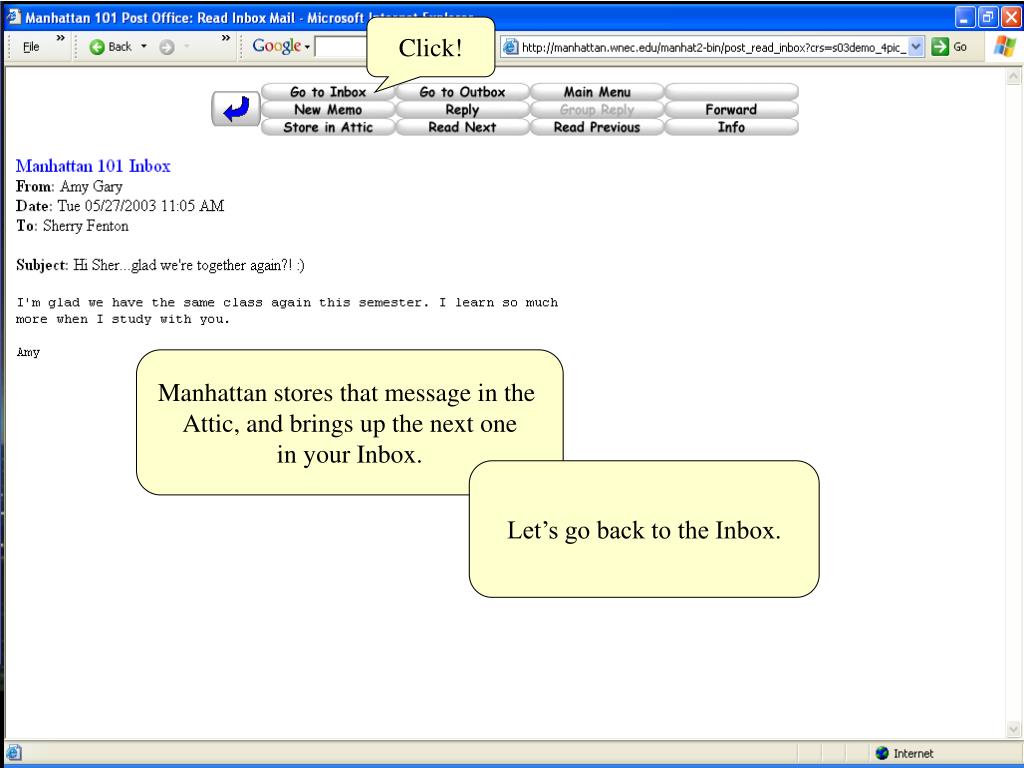The width and height of the screenshot is (1024, 768).
Task: Open the Main Menu
Action: point(597,92)
